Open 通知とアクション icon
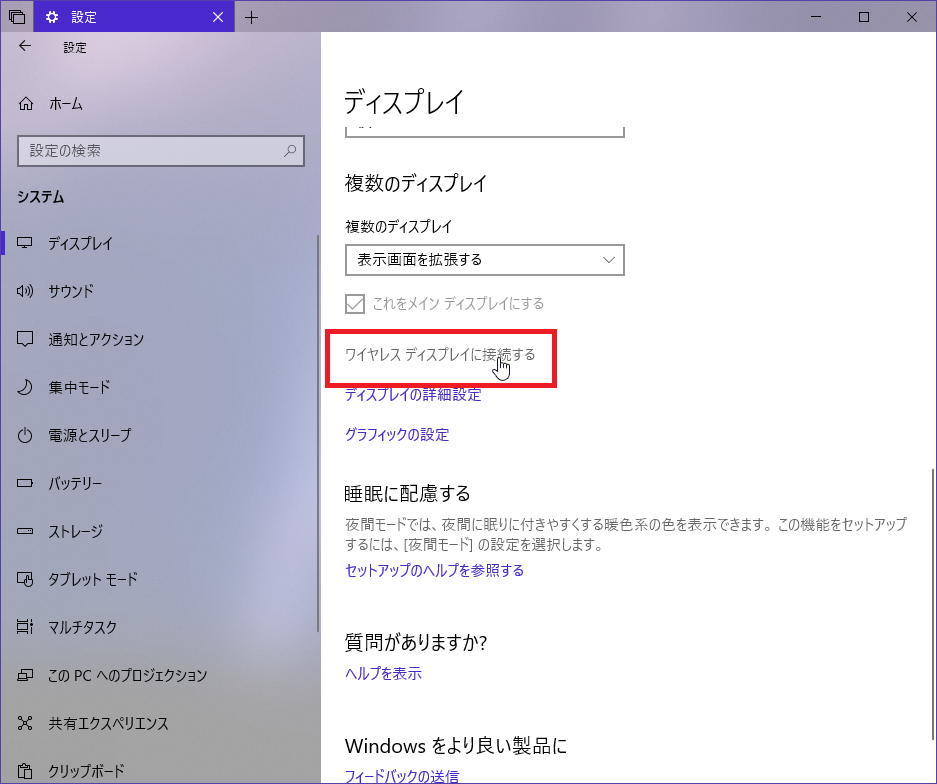The height and width of the screenshot is (784, 937). pyautogui.click(x=25, y=339)
